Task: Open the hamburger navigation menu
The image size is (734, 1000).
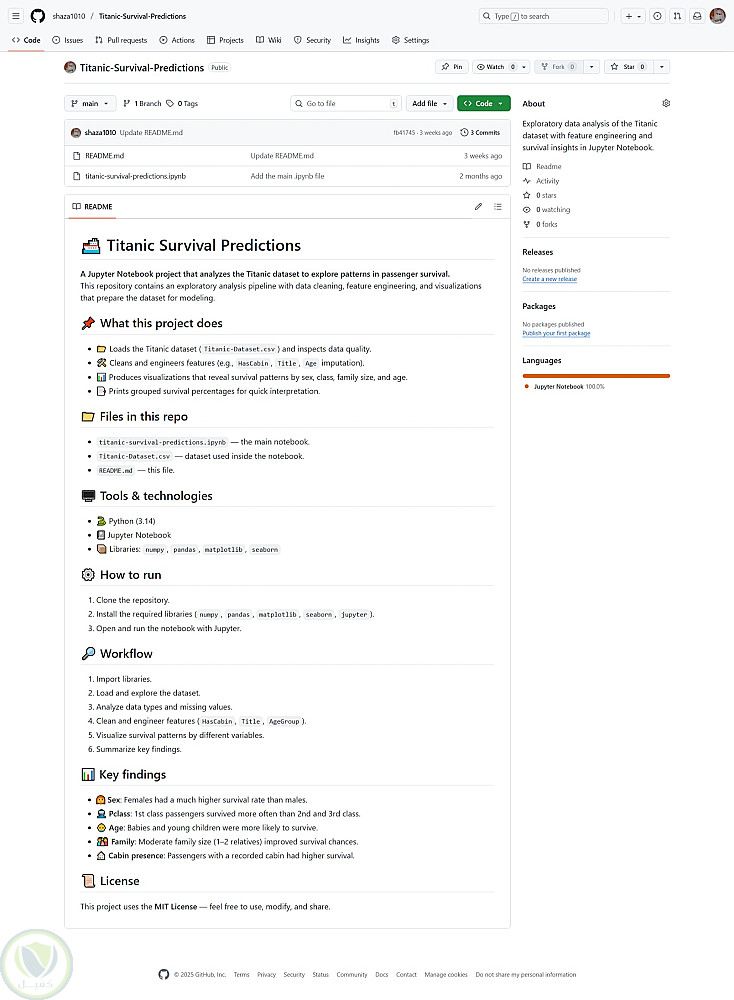Action: (17, 16)
